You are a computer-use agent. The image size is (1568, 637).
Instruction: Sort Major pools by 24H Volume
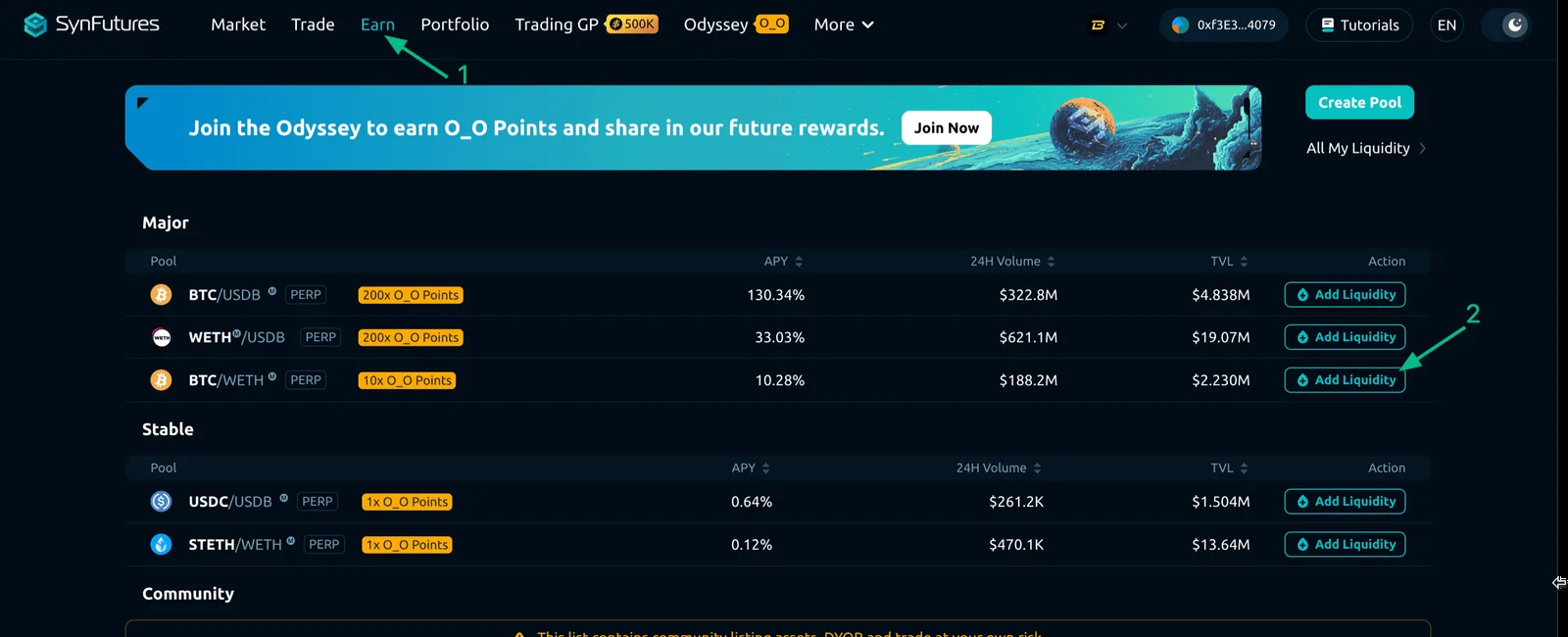pos(1012,262)
